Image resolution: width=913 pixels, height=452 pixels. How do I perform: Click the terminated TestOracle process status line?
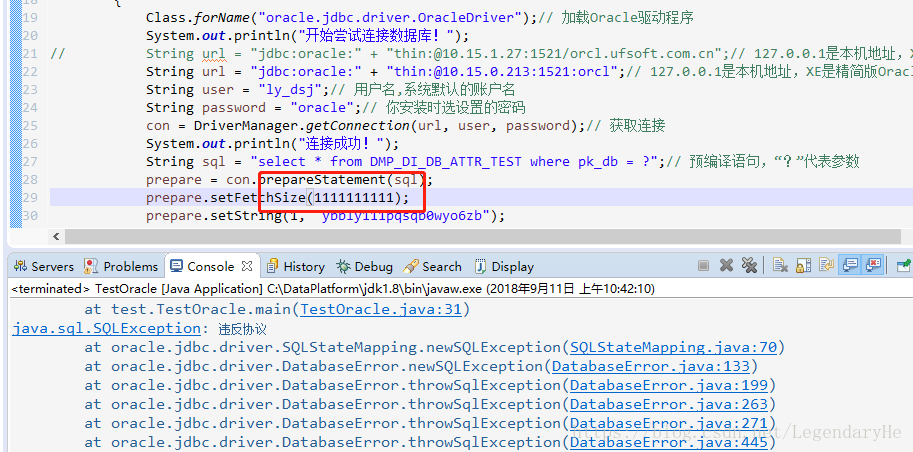[333, 288]
